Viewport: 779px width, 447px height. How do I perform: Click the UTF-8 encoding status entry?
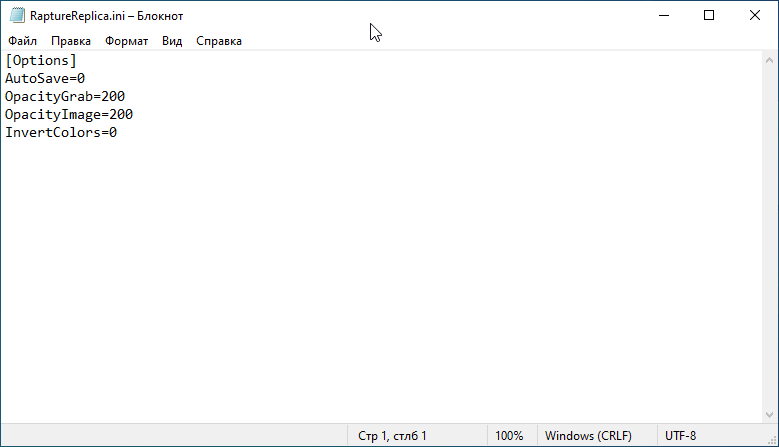pyautogui.click(x=680, y=436)
